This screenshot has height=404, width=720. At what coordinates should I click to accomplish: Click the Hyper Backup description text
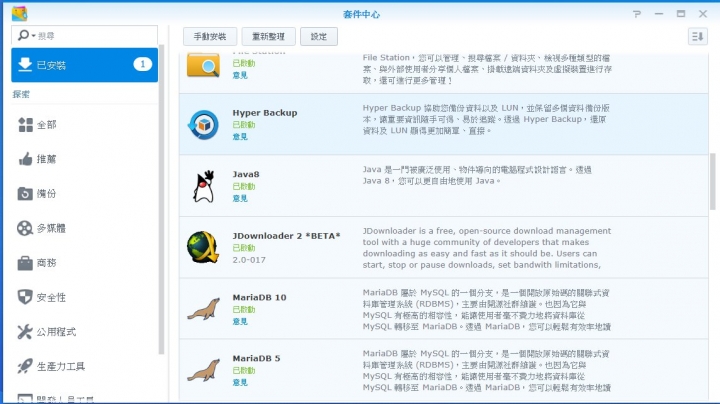coord(486,119)
